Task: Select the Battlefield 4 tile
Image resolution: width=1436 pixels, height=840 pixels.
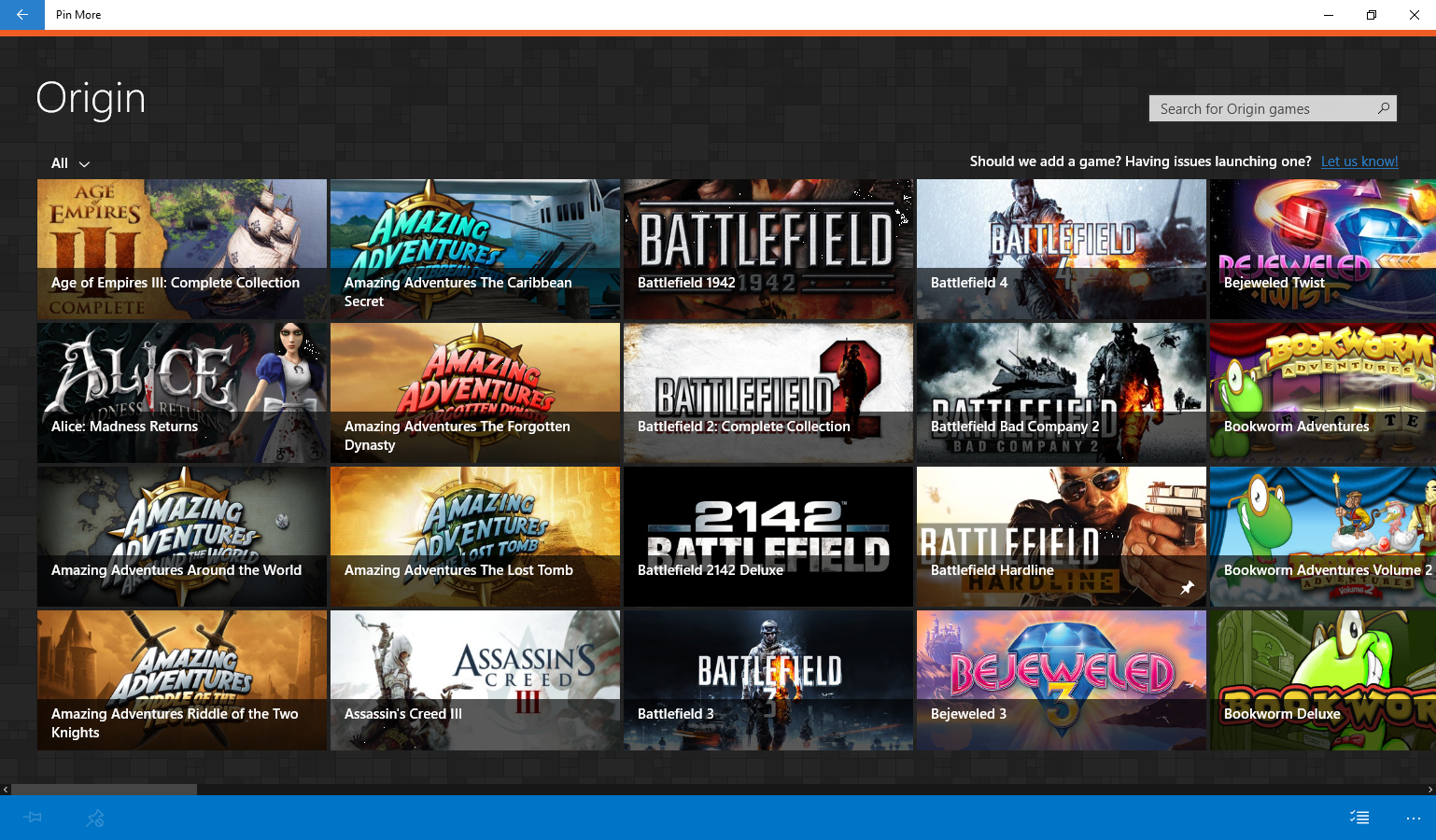Action: pyautogui.click(x=1061, y=249)
